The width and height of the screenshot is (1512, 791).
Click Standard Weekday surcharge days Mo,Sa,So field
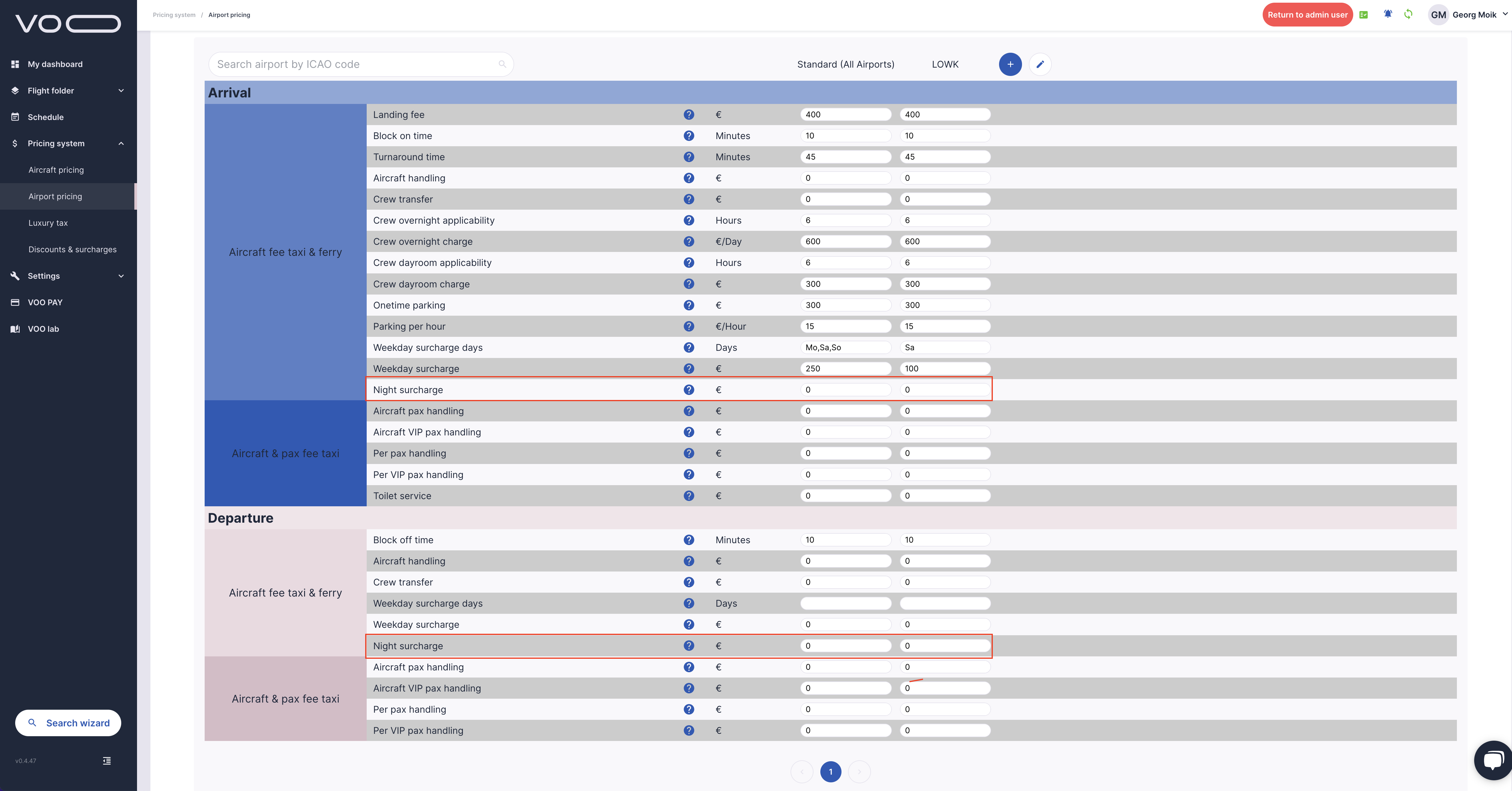(846, 347)
